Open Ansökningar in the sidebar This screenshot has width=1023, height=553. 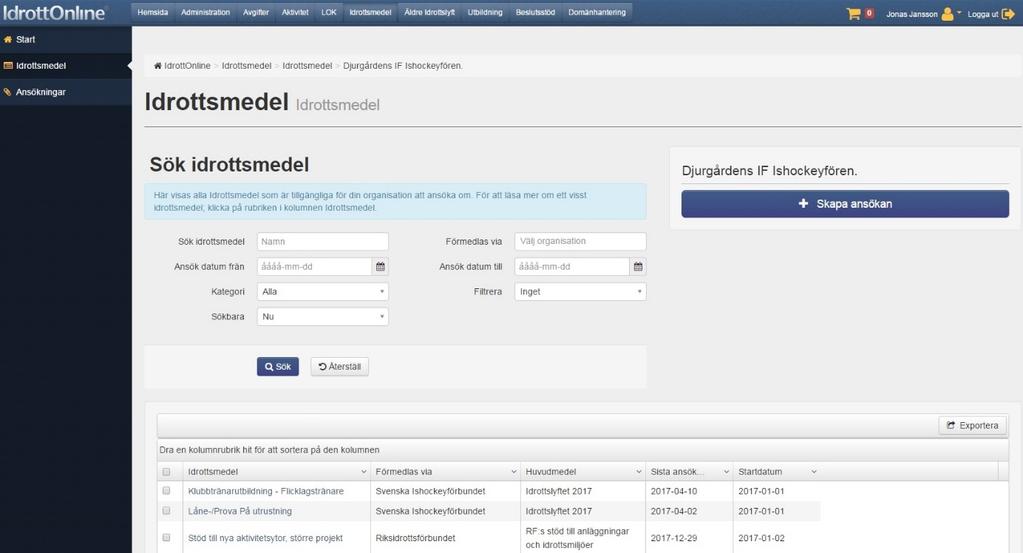[x=65, y=92]
